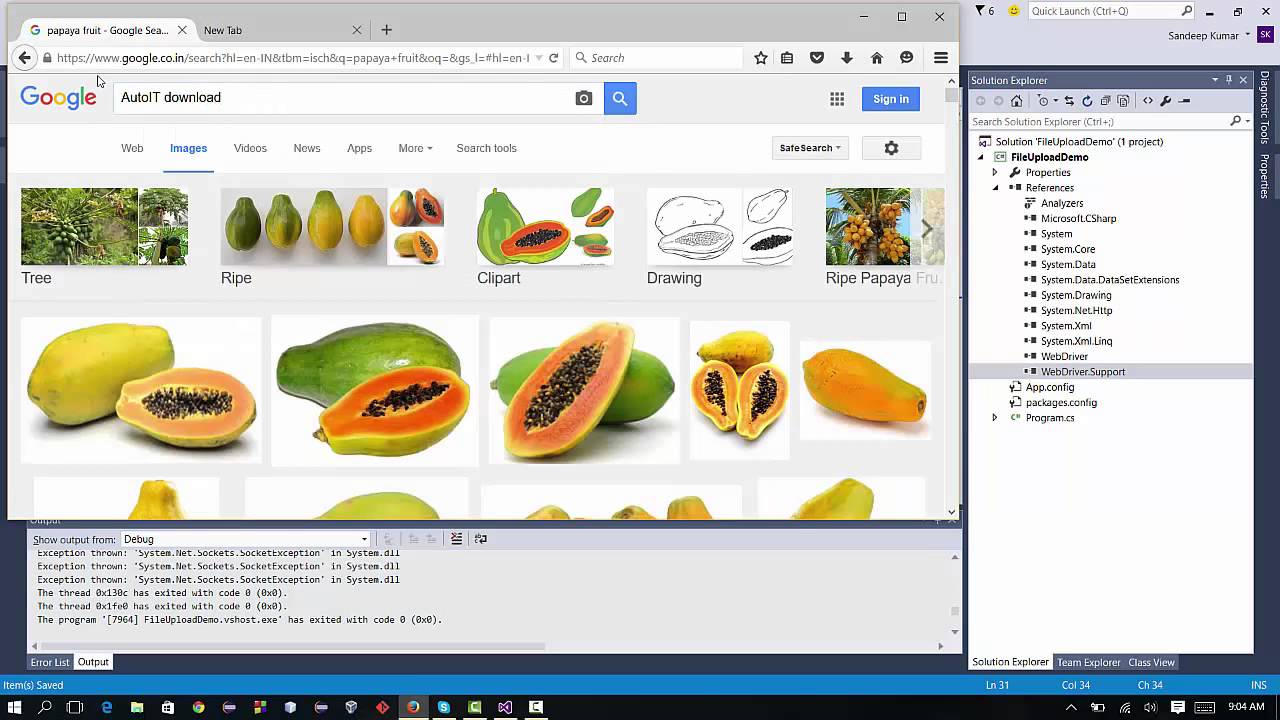The height and width of the screenshot is (720, 1280).
Task: Toggle Show All Files in Solution Explorer
Action: click(1123, 101)
